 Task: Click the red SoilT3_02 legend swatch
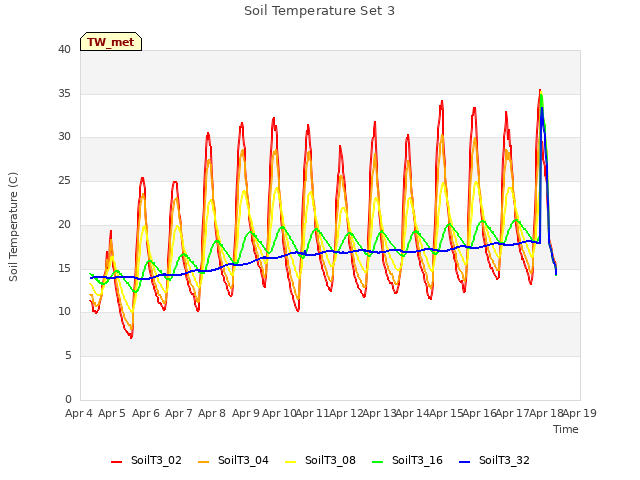(116, 462)
